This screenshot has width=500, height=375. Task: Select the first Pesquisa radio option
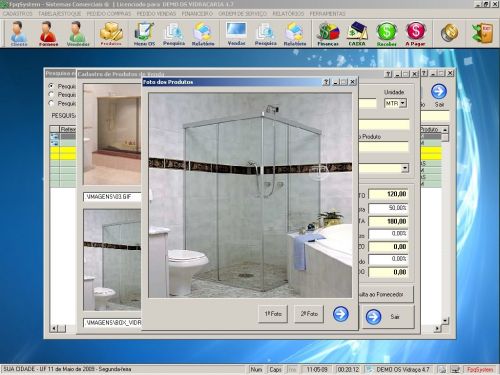point(51,86)
